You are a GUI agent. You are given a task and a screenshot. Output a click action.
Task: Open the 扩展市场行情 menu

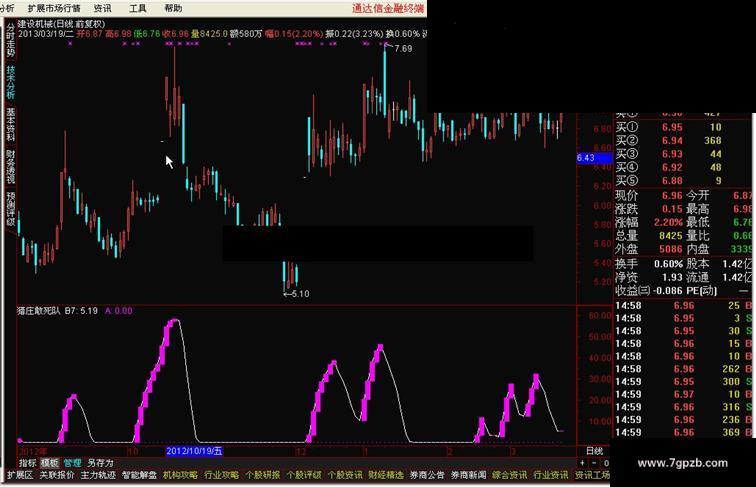pos(54,8)
